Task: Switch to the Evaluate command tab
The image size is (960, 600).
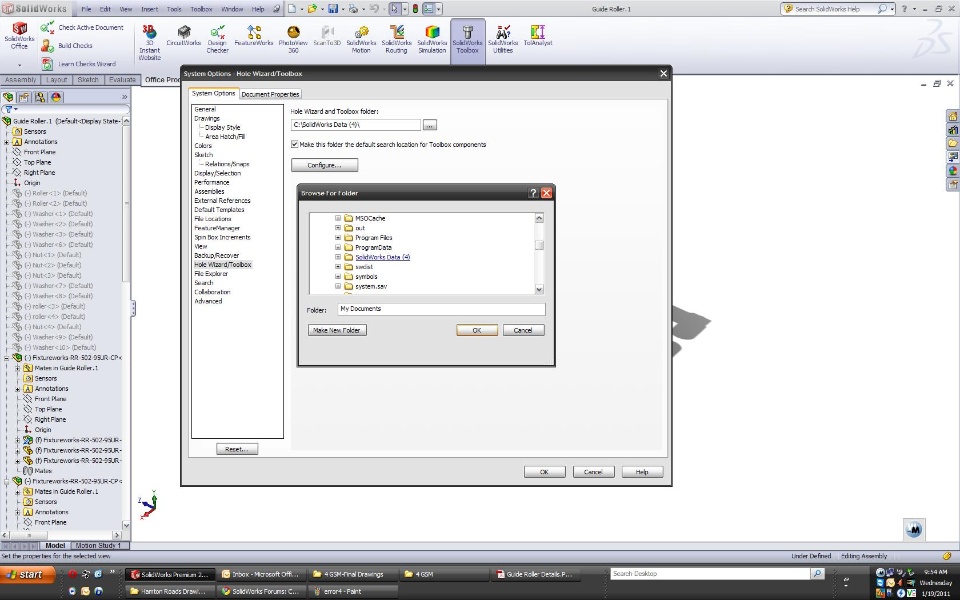Action: coord(122,80)
